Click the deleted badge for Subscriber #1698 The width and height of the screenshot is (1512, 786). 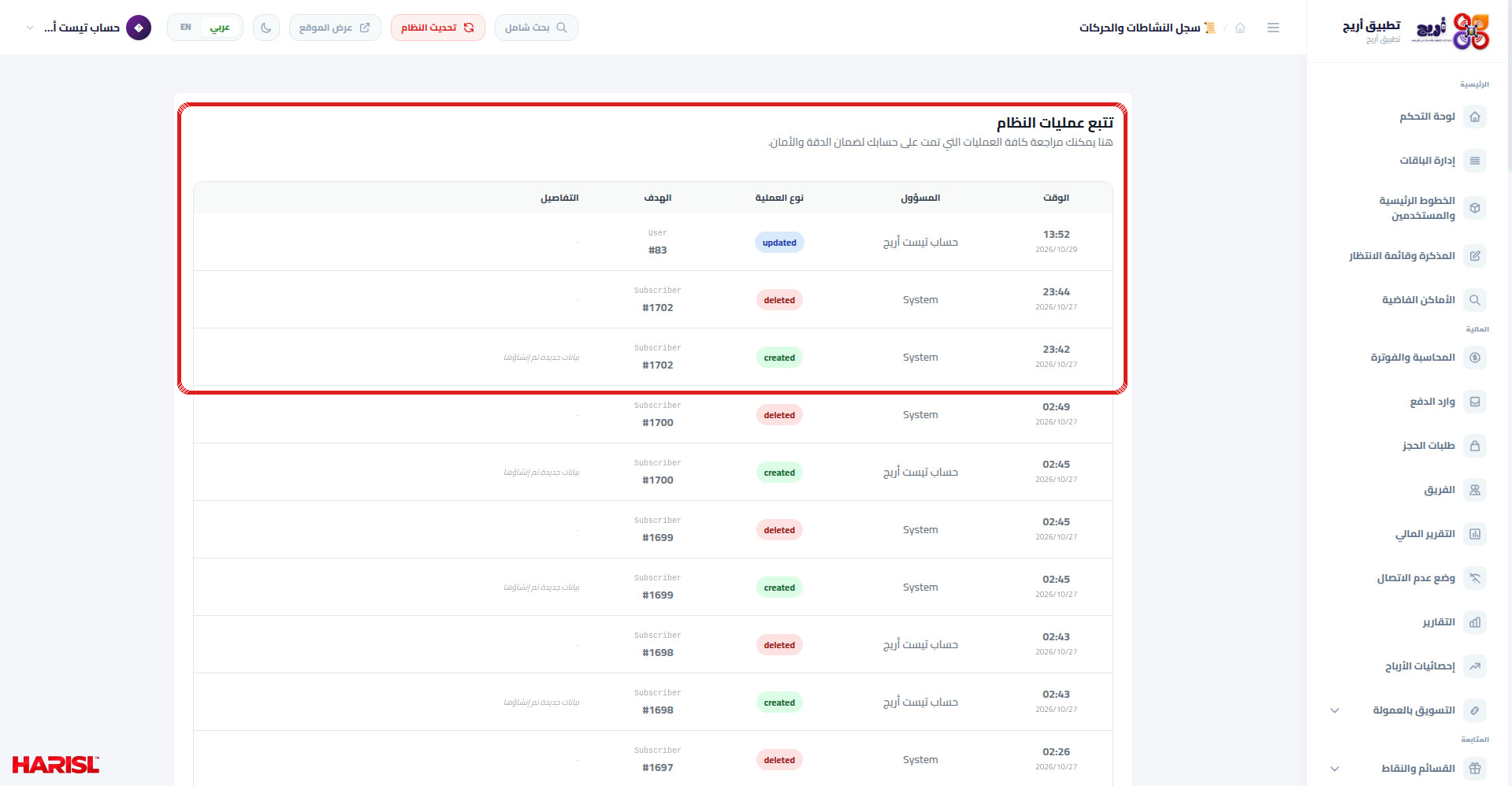[779, 645]
